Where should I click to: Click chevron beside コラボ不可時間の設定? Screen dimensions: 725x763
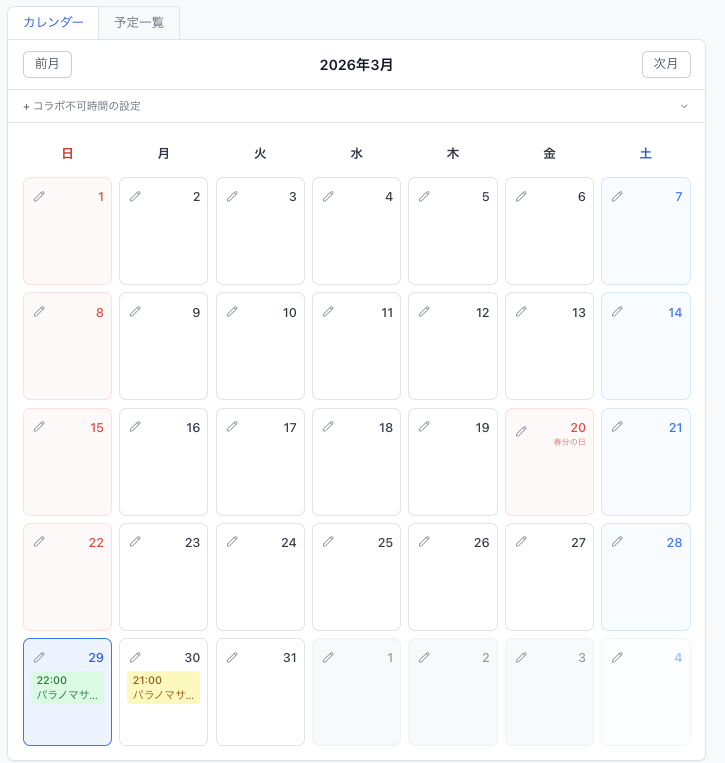(x=684, y=106)
